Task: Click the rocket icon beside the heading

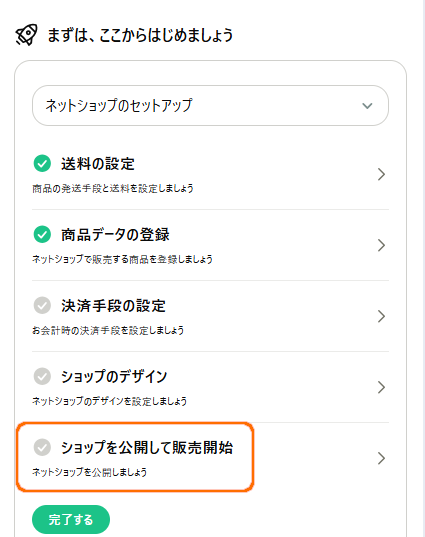Action: point(26,35)
